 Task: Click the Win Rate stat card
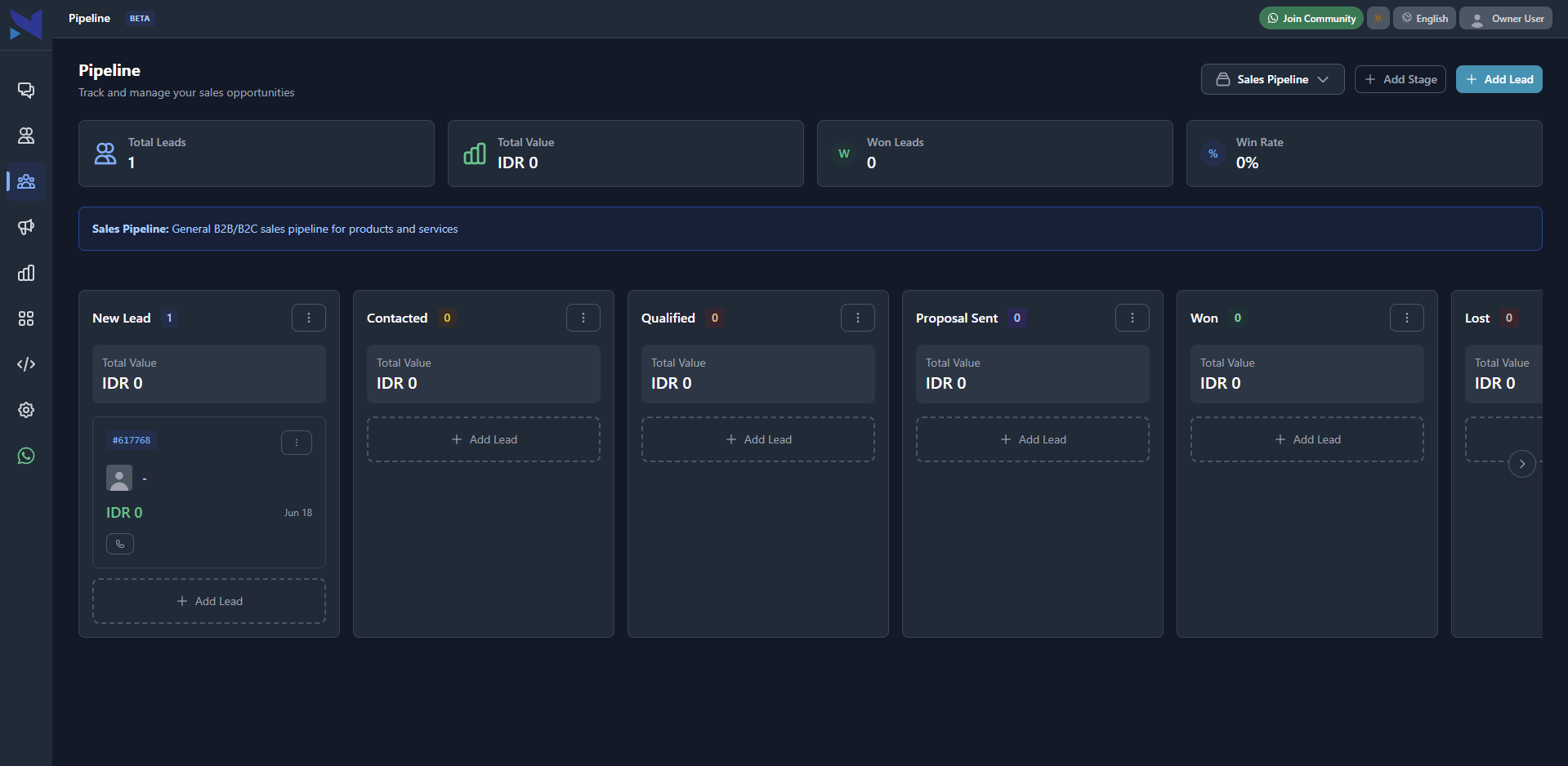pos(1365,154)
